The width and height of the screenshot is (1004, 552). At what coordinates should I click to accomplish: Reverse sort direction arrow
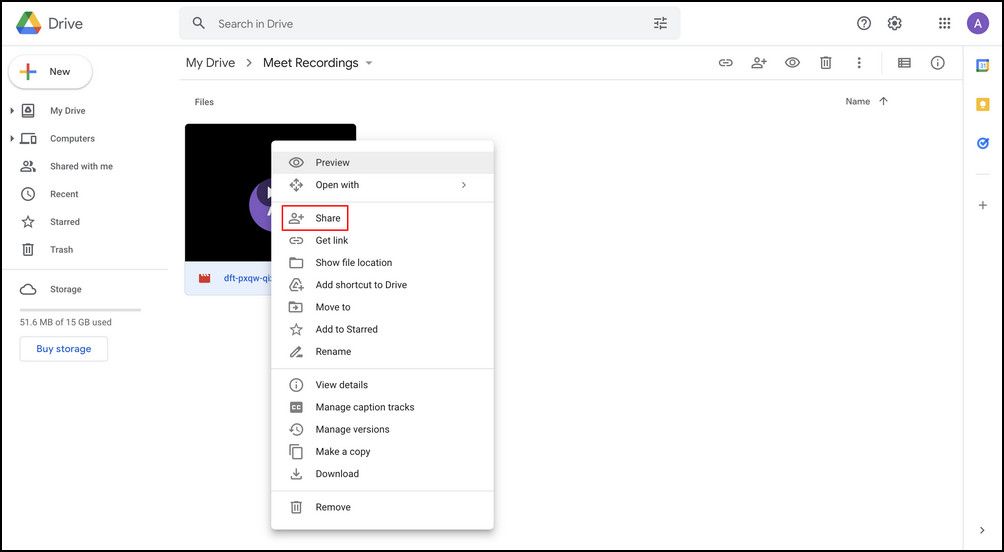click(x=884, y=101)
